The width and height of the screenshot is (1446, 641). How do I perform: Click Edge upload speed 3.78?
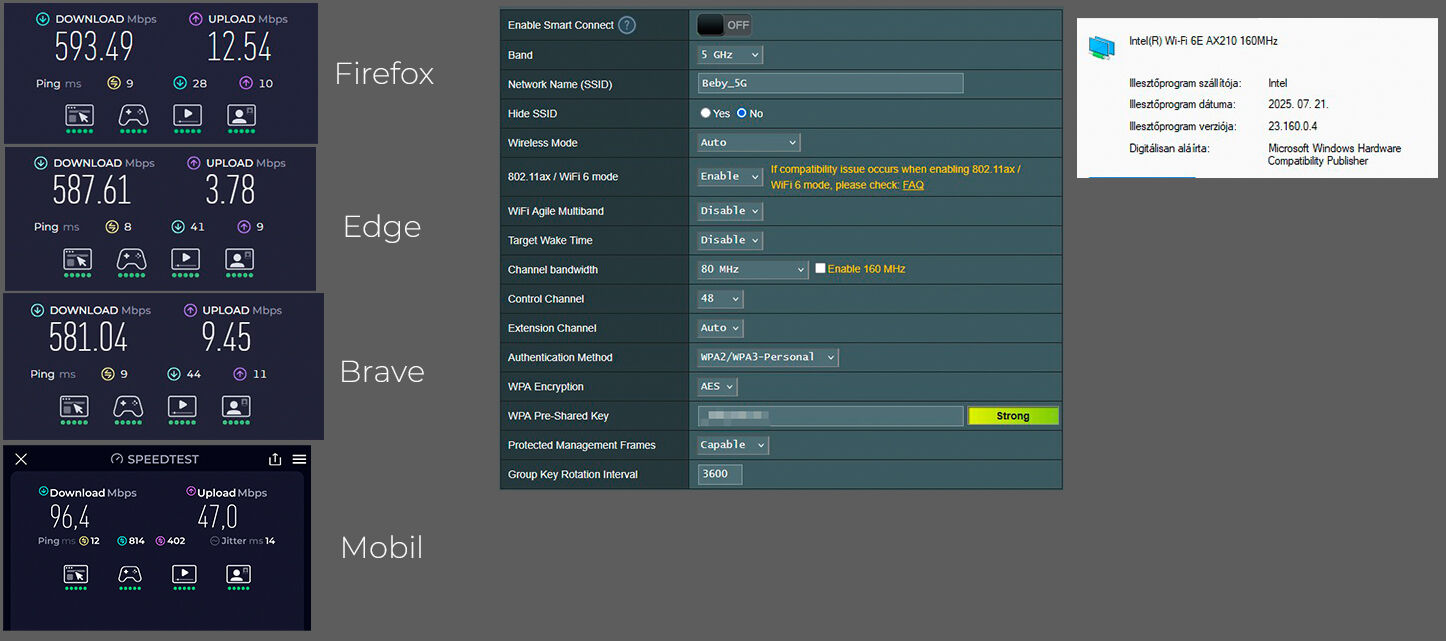click(231, 190)
